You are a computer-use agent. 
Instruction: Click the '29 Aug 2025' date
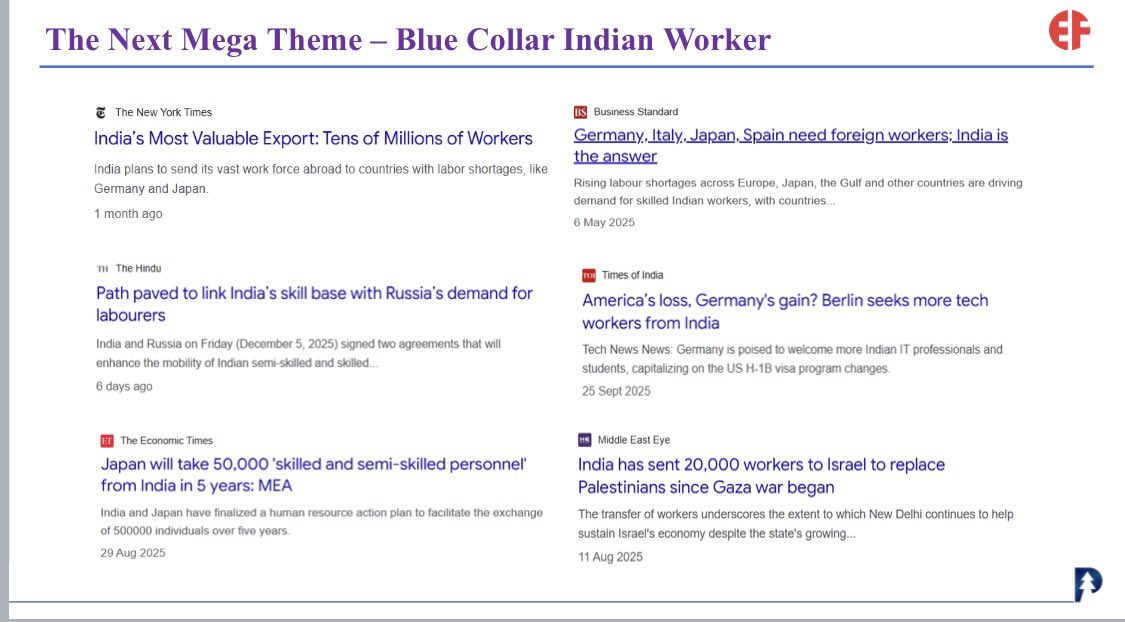click(x=133, y=553)
